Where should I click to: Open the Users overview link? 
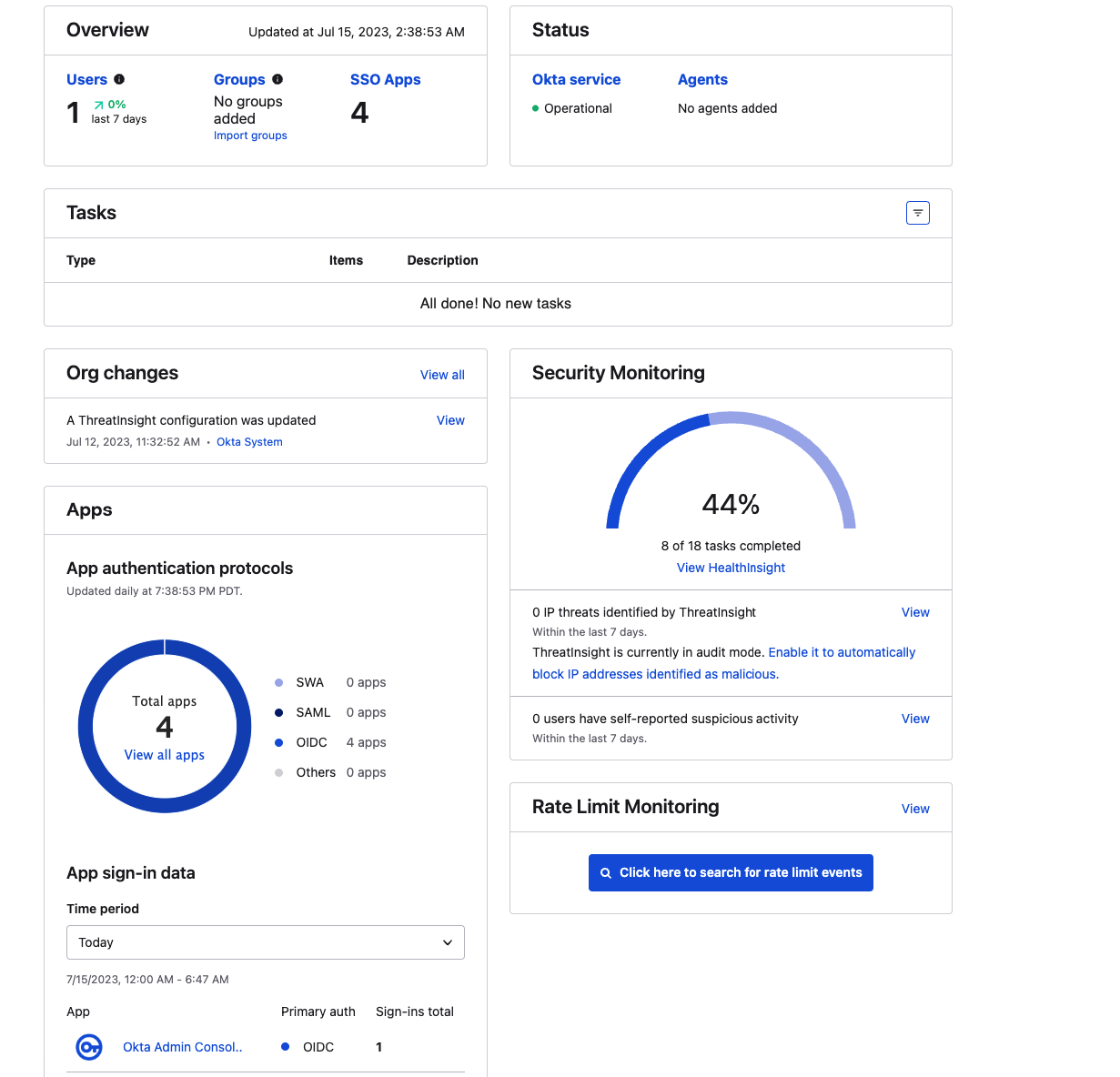point(86,79)
